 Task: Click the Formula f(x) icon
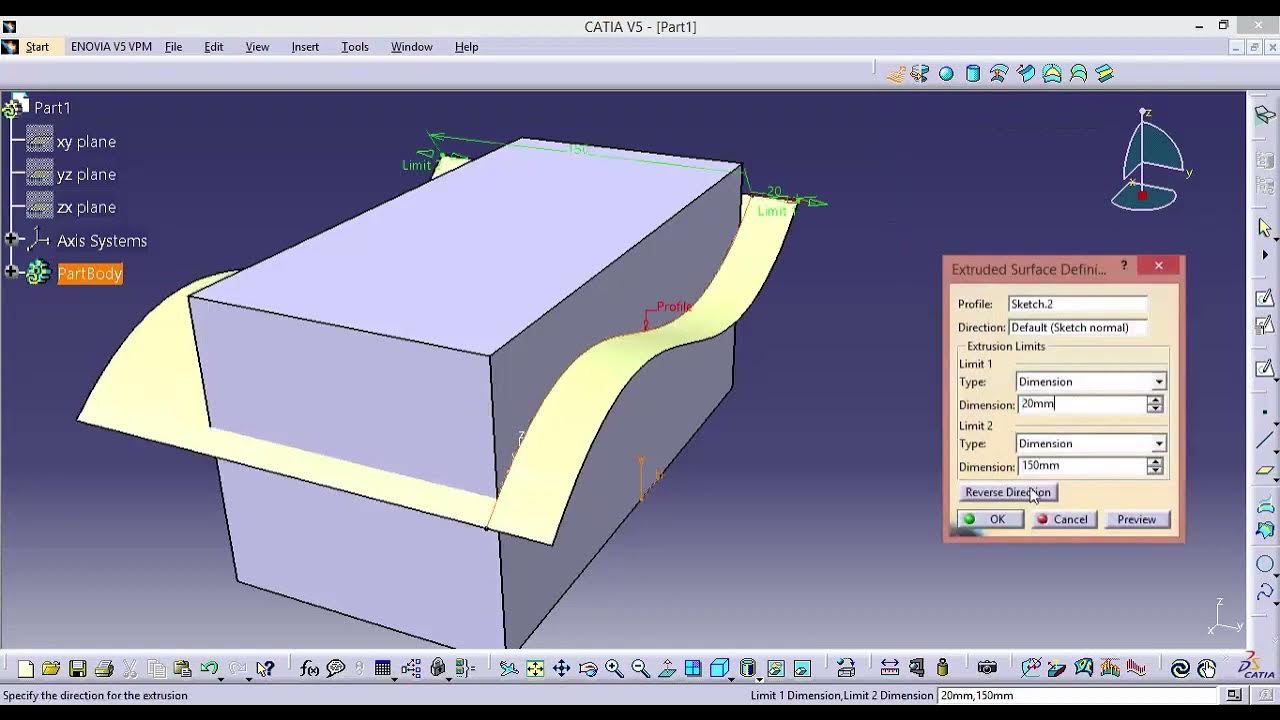[309, 669]
